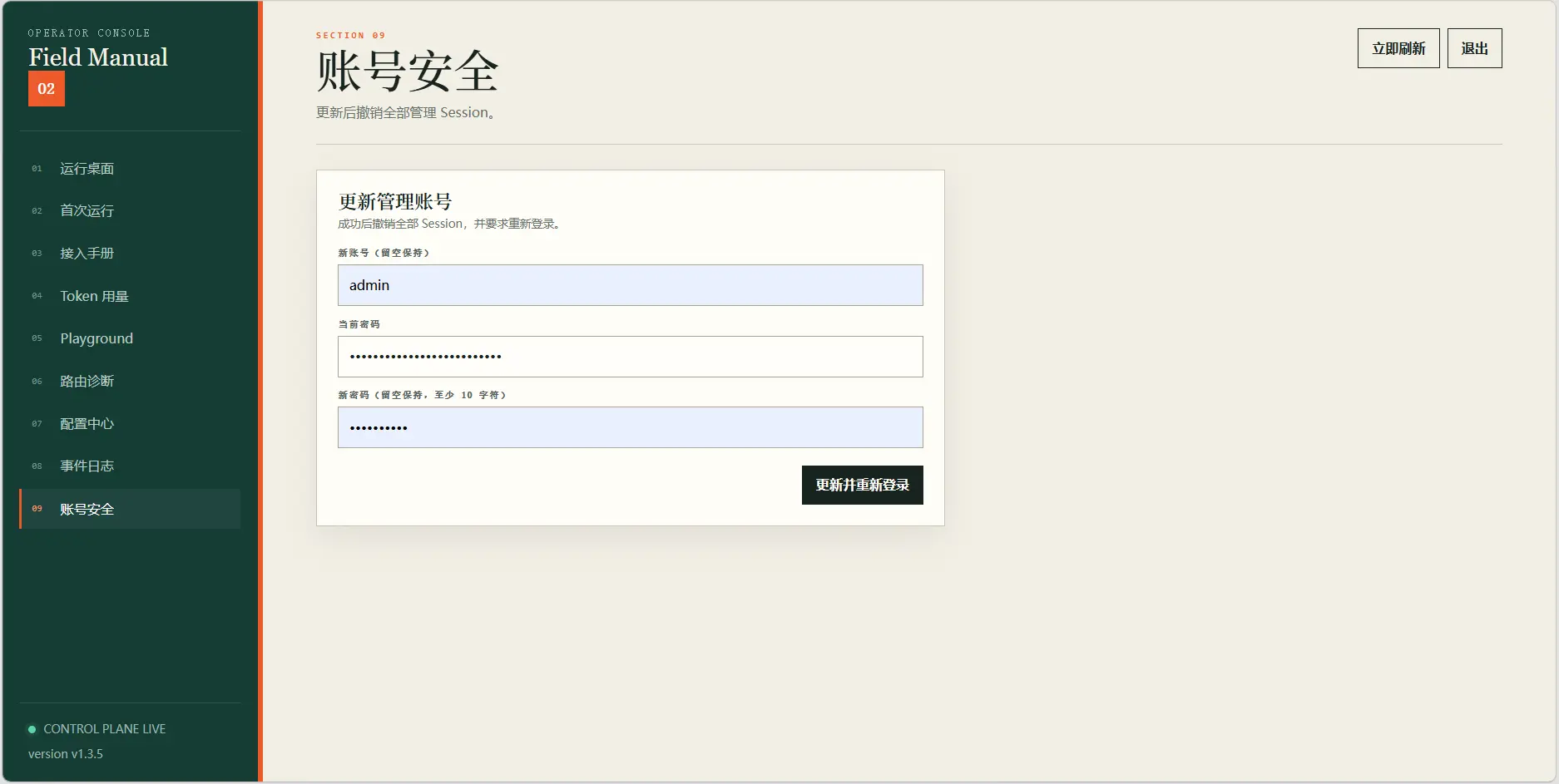Click the 账号安全 page heading
Image resolution: width=1559 pixels, height=784 pixels.
408,71
